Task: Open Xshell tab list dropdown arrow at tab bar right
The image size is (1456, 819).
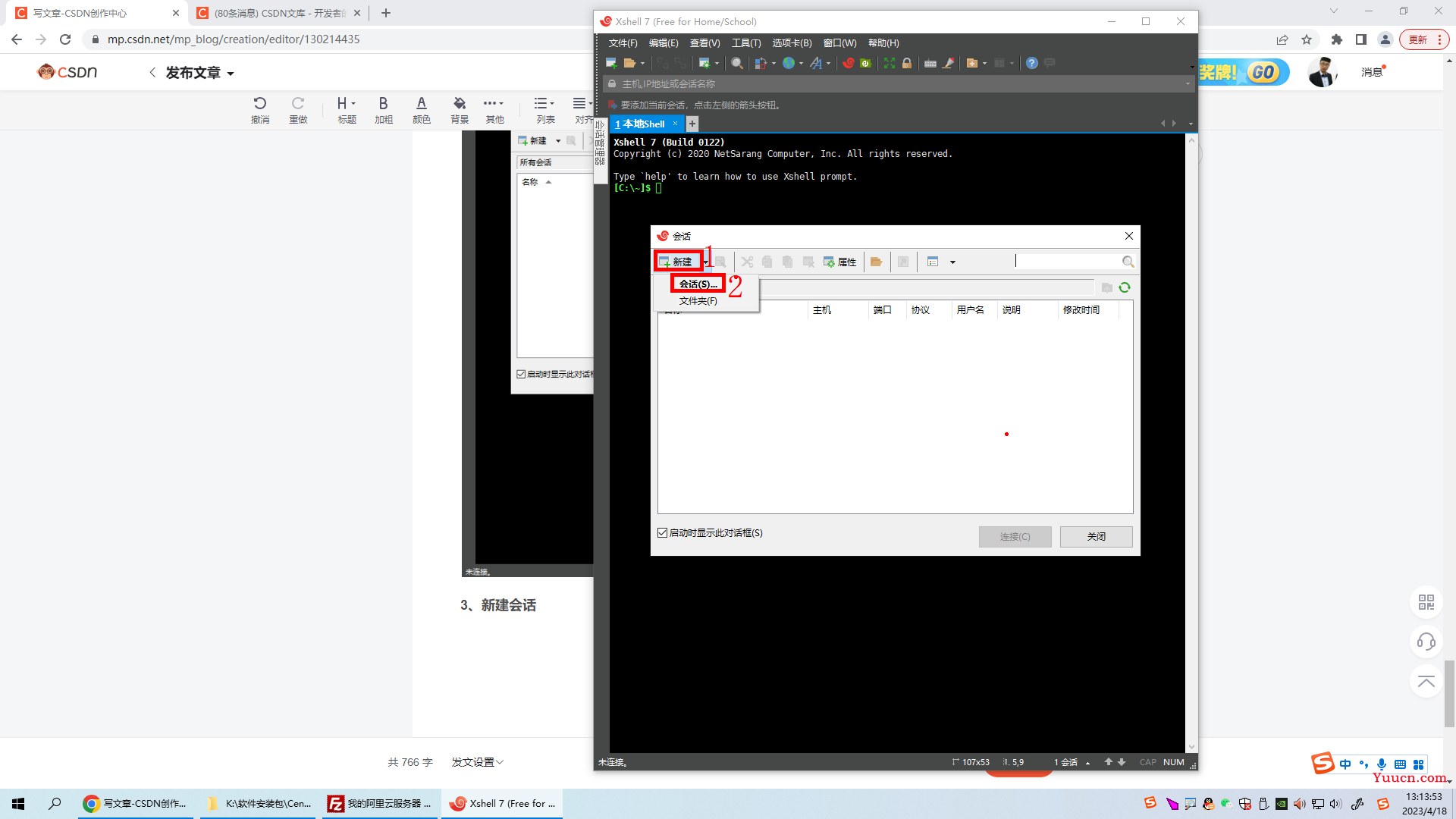Action: coord(1191,124)
